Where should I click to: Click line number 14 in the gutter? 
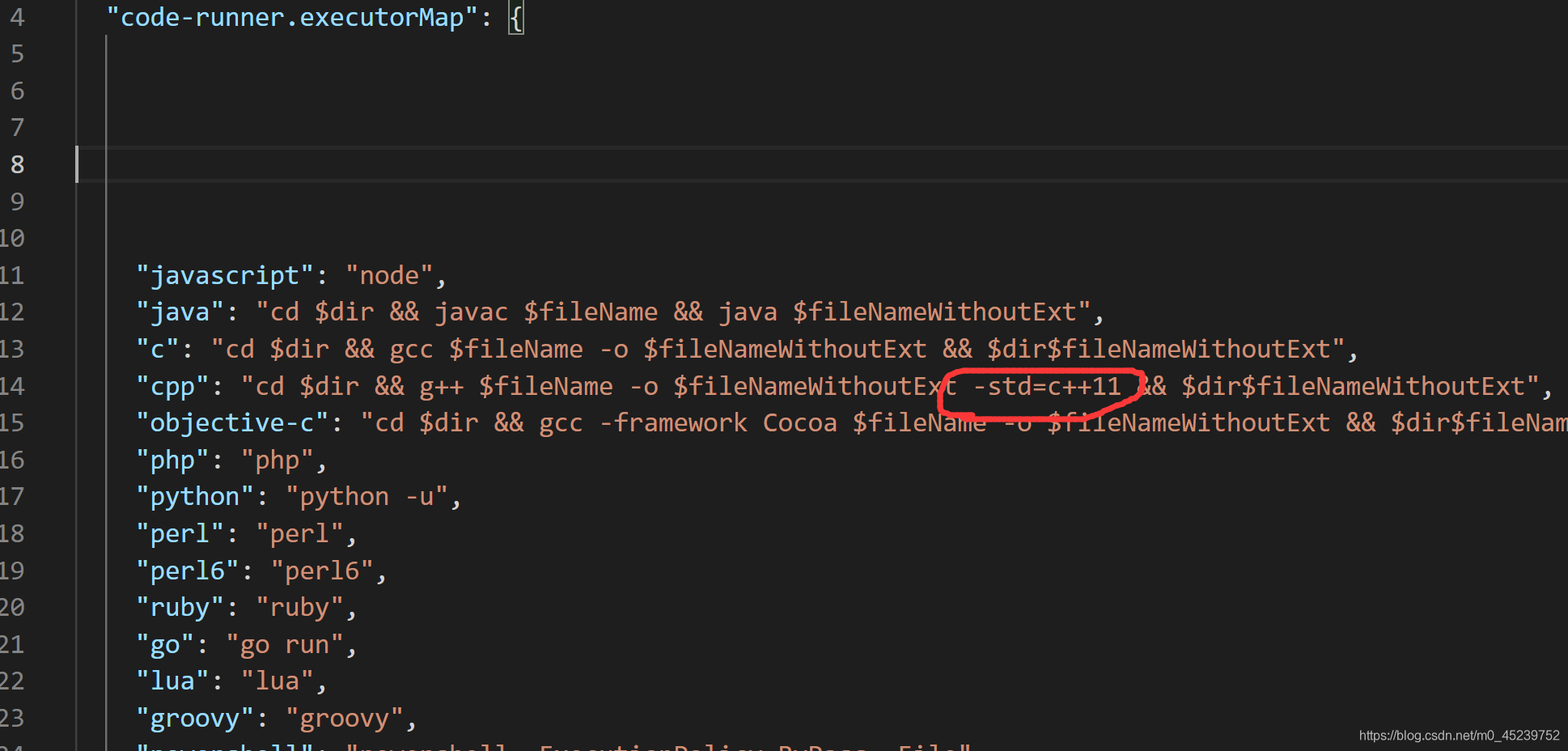coord(11,386)
